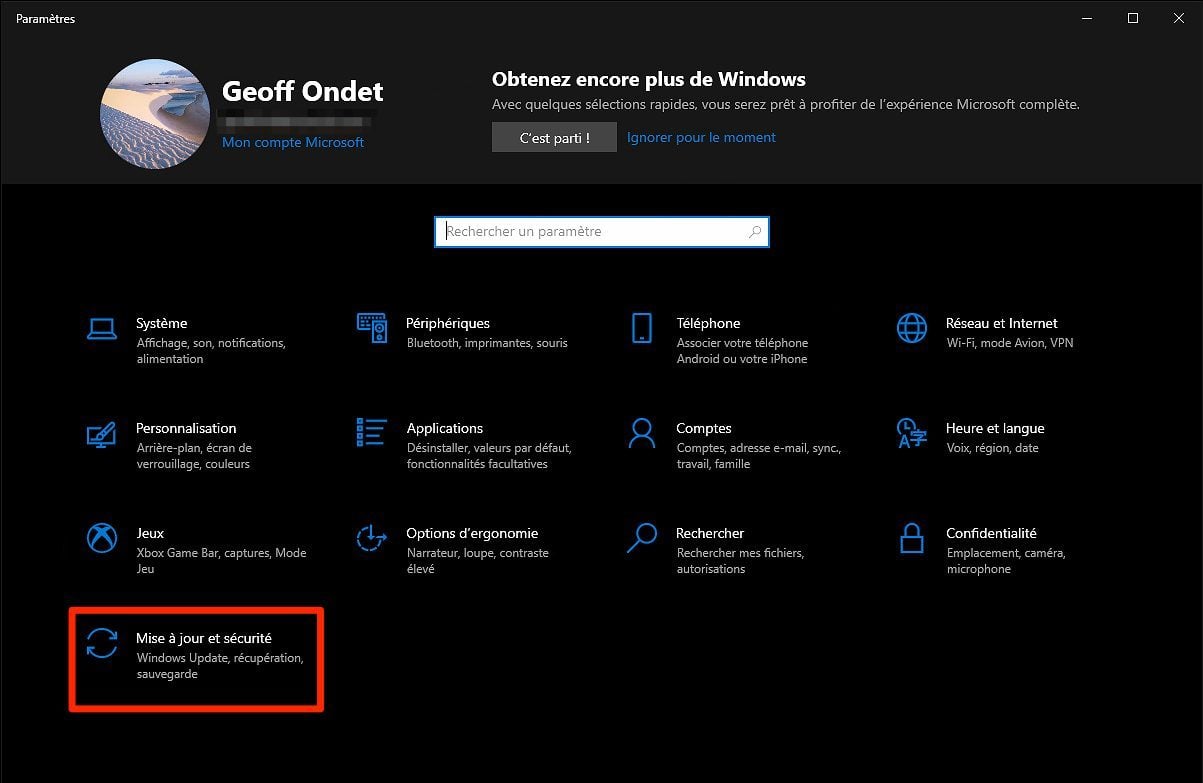This screenshot has height=783, width=1203.
Task: Open the Jeux Xbox icon
Action: point(102,538)
